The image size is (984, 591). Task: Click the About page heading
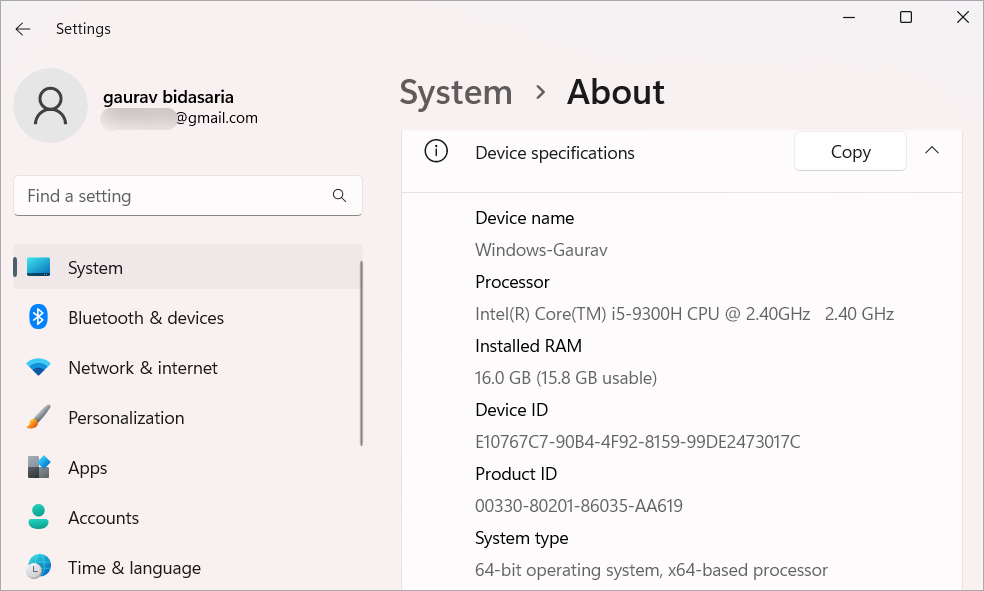tap(616, 92)
